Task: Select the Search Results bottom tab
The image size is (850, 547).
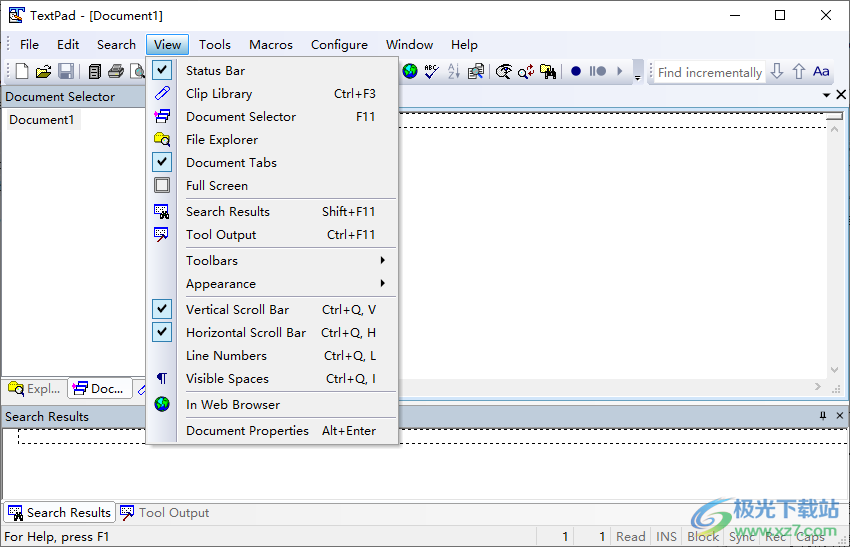Action: (x=60, y=512)
